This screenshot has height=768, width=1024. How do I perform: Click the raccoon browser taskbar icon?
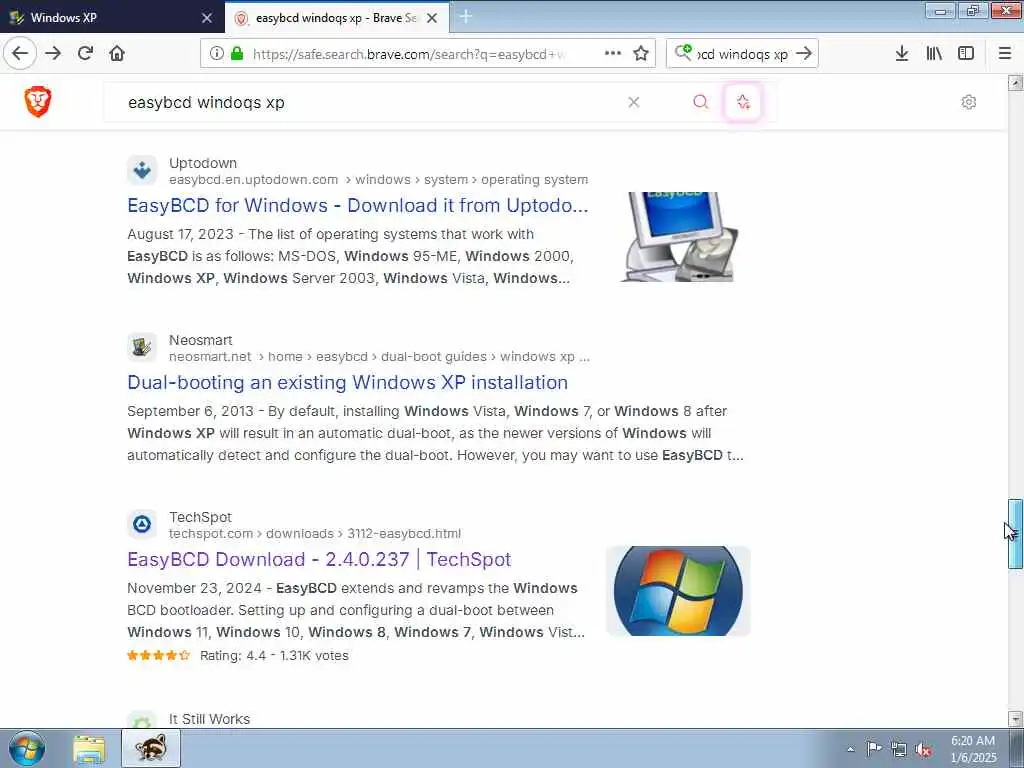[151, 748]
